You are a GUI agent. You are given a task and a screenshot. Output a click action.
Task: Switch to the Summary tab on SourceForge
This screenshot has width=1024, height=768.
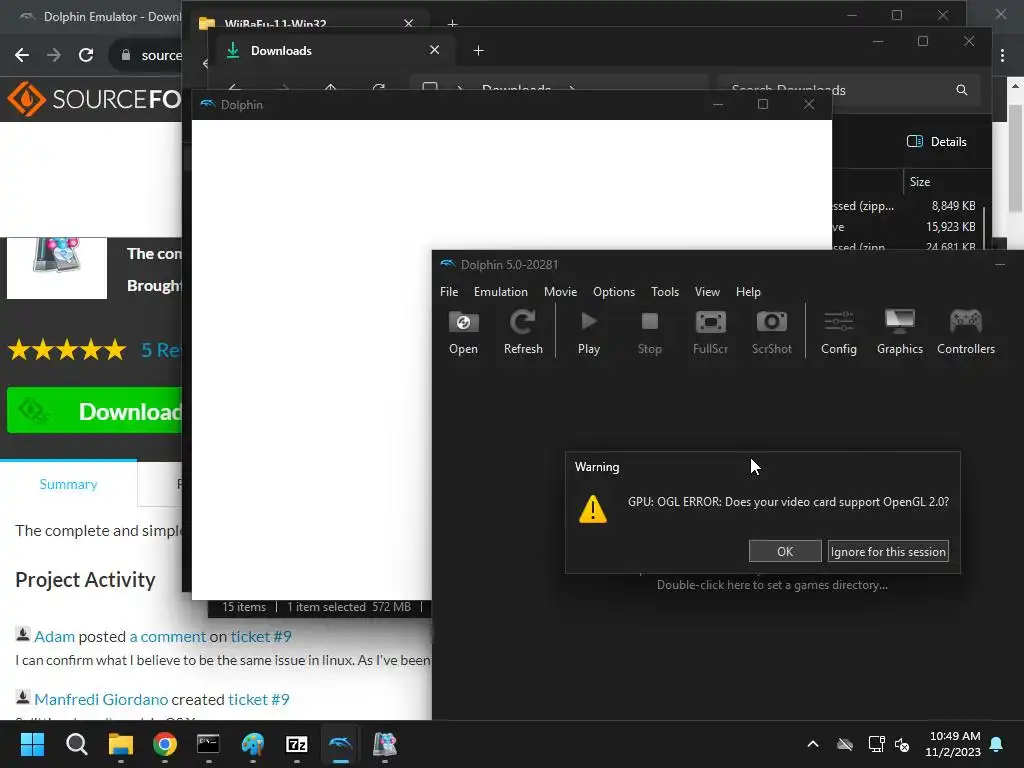68,484
